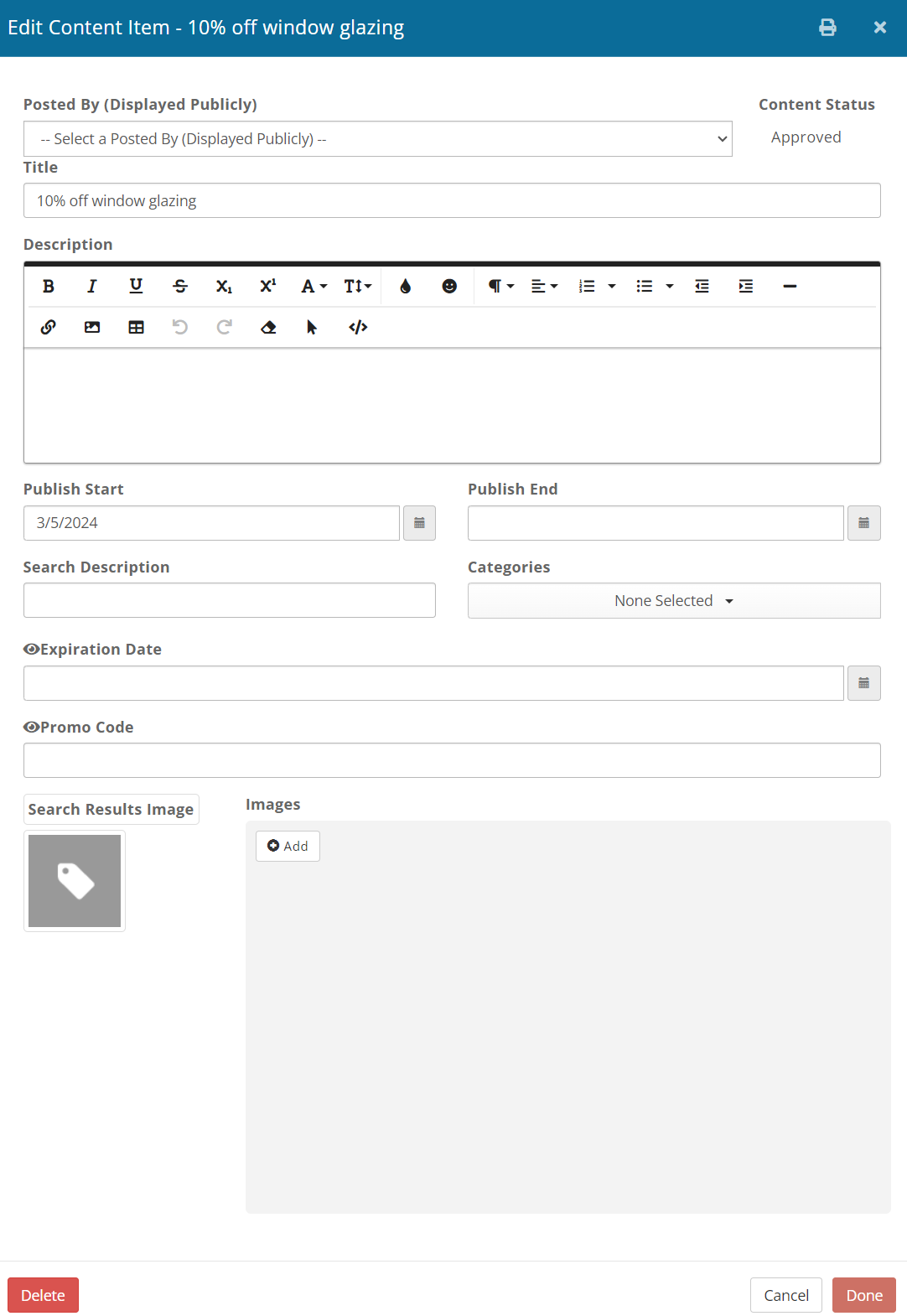Screen dimensions: 907x1316
Task: Open Publish Start calendar picker
Action: (x=419, y=523)
